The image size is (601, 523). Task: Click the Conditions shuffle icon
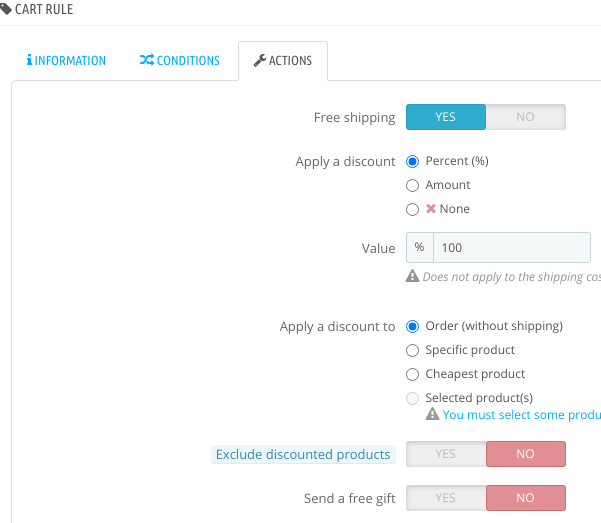point(146,61)
